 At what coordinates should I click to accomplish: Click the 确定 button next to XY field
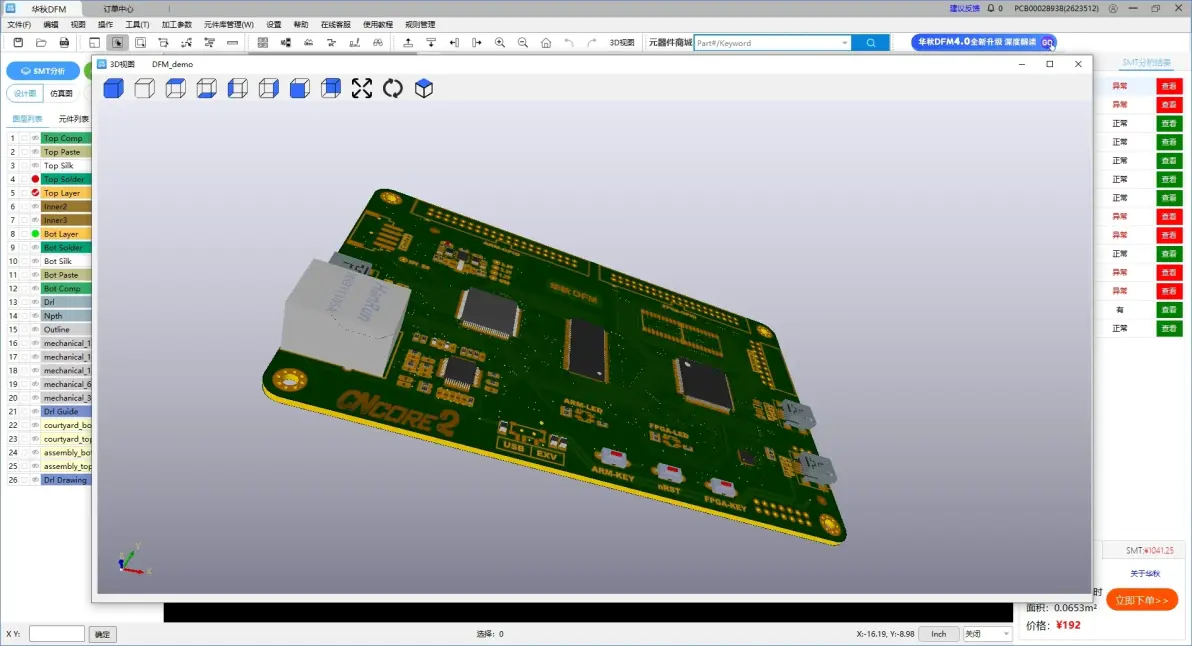(x=102, y=634)
